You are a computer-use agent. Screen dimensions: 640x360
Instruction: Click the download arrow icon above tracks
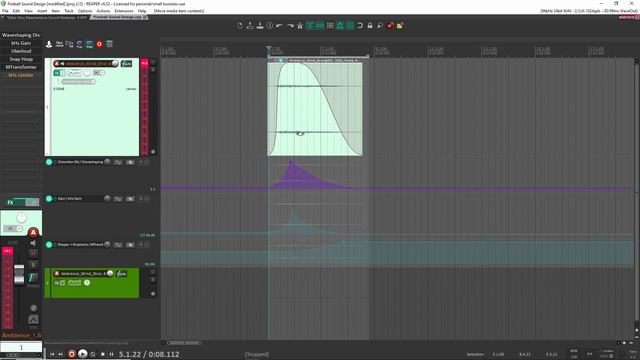click(x=49, y=44)
